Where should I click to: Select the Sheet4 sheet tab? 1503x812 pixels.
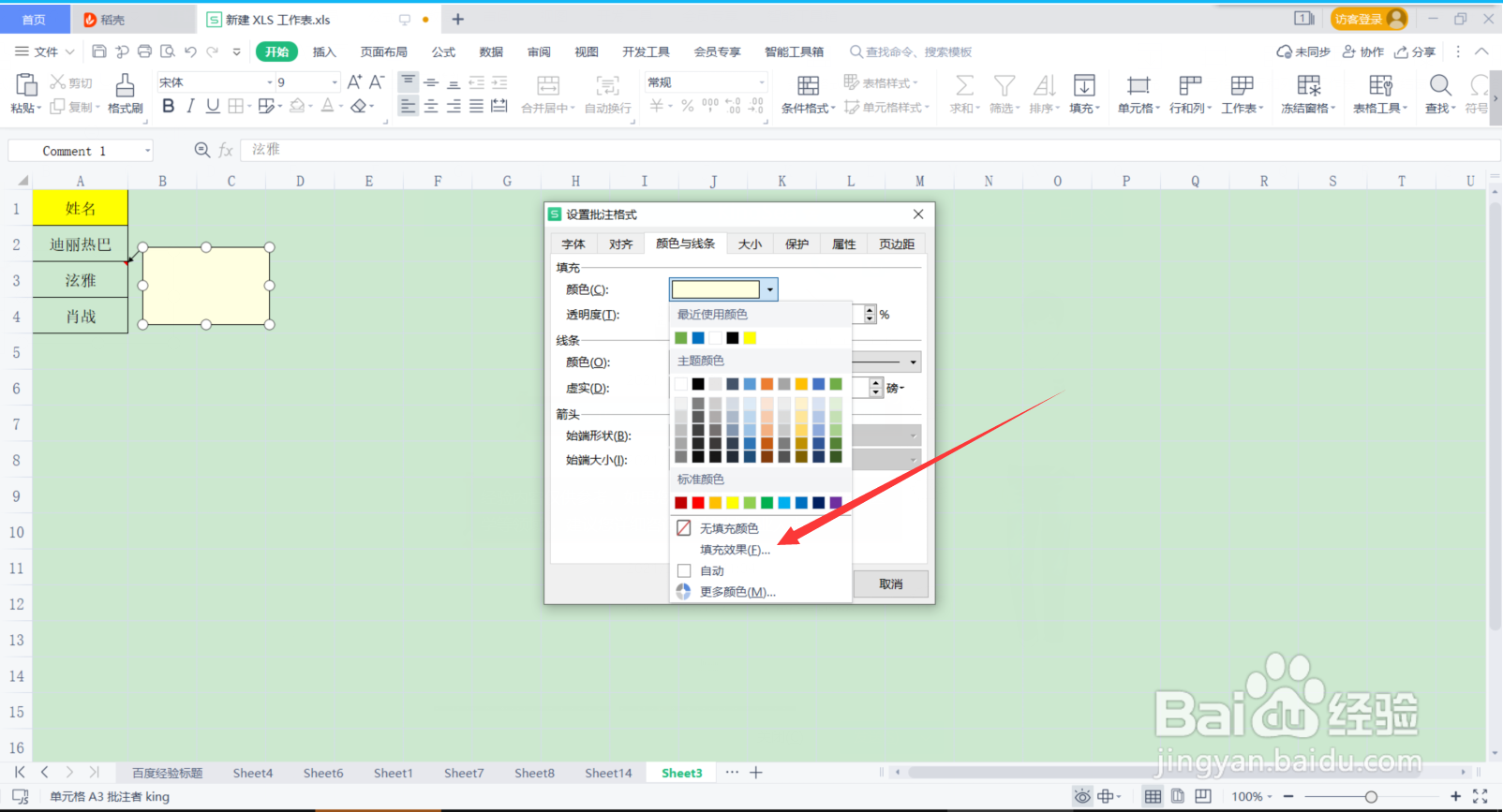pyautogui.click(x=253, y=773)
